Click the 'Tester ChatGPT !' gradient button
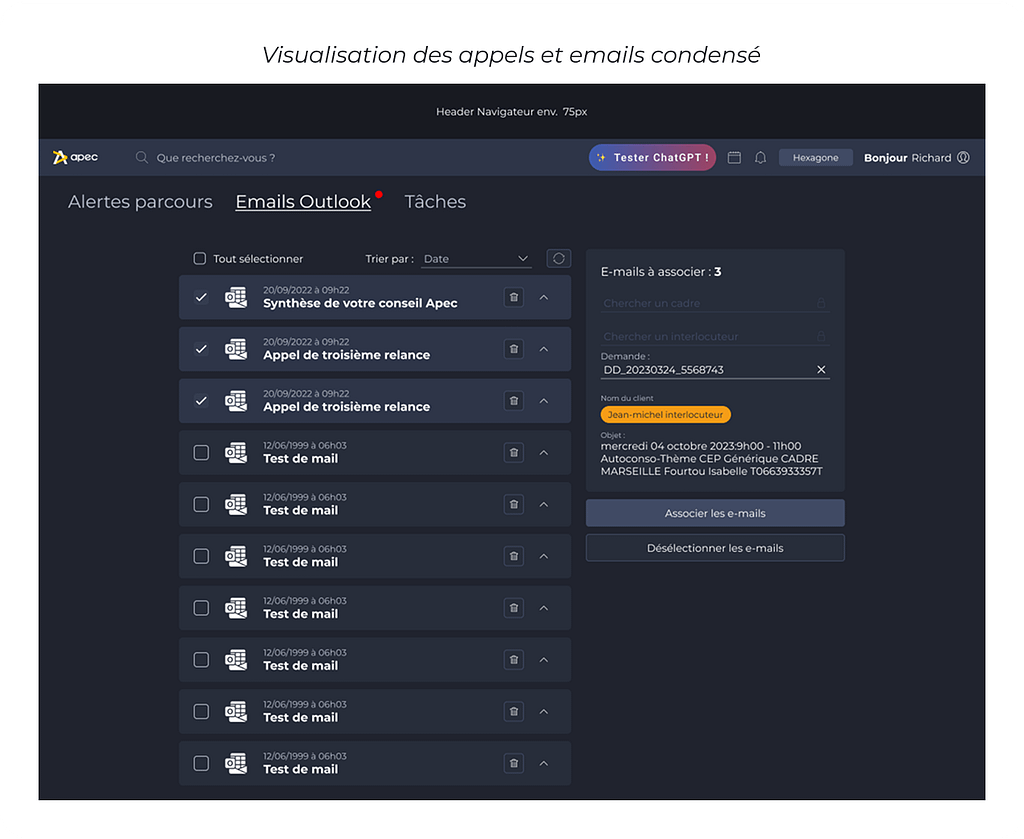 click(652, 158)
